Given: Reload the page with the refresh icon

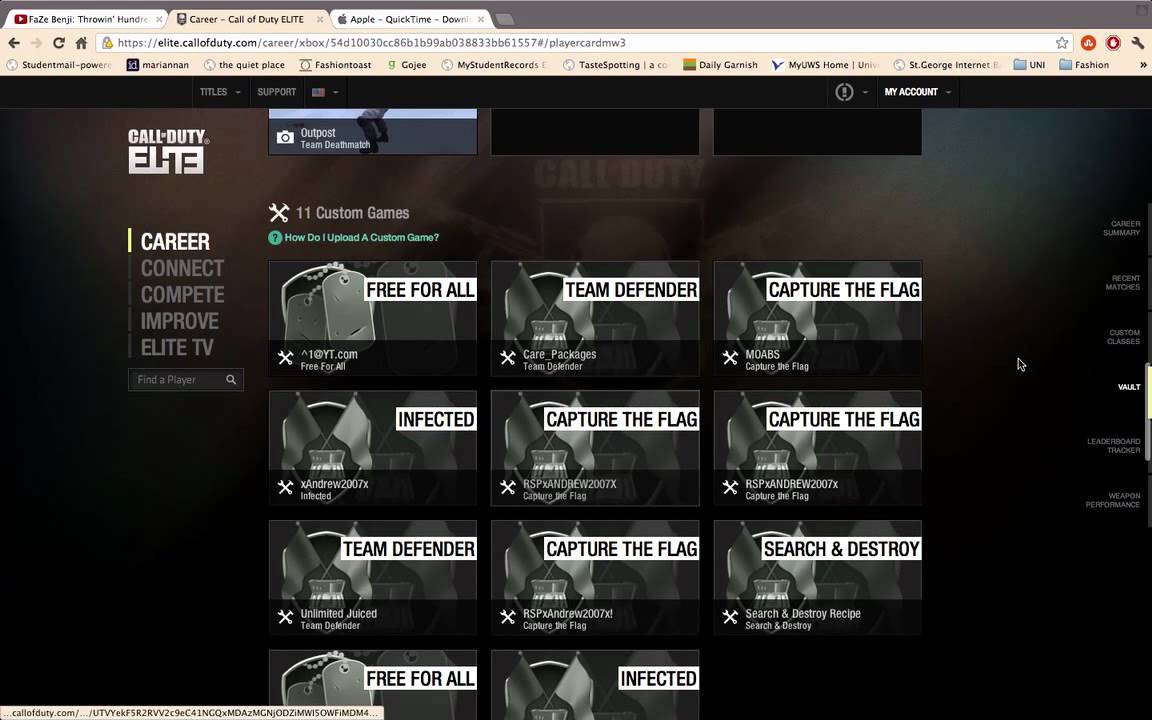Looking at the screenshot, I should [x=59, y=43].
